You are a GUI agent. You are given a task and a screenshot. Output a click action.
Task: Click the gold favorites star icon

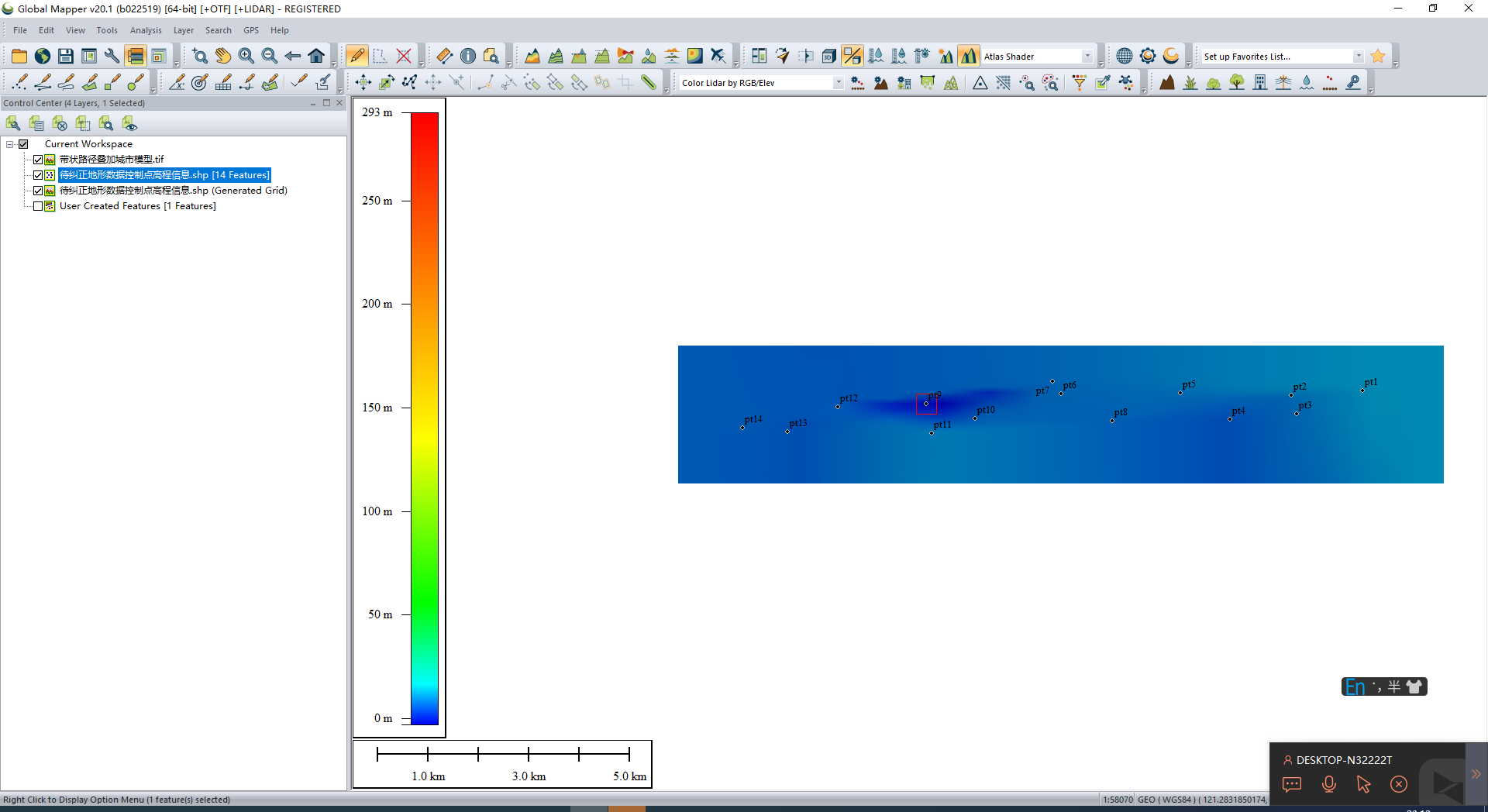1378,56
